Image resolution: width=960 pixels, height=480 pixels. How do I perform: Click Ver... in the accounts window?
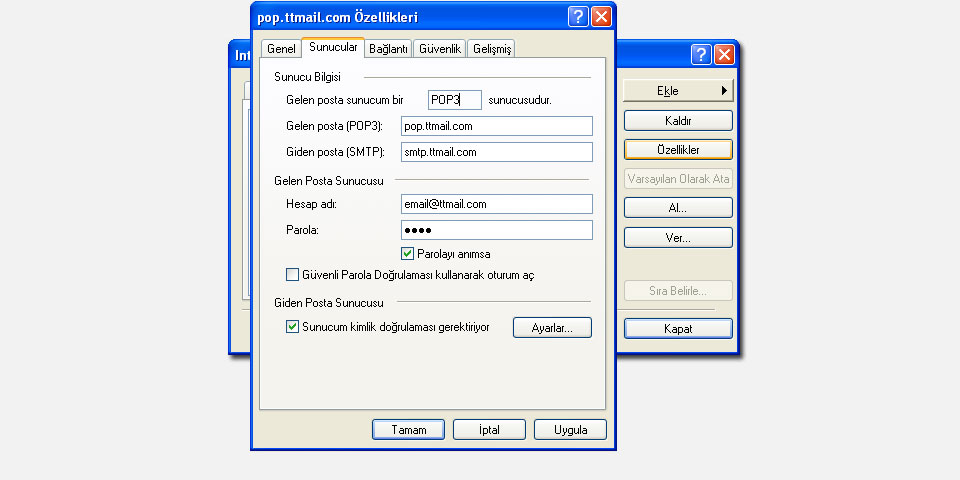(x=678, y=238)
